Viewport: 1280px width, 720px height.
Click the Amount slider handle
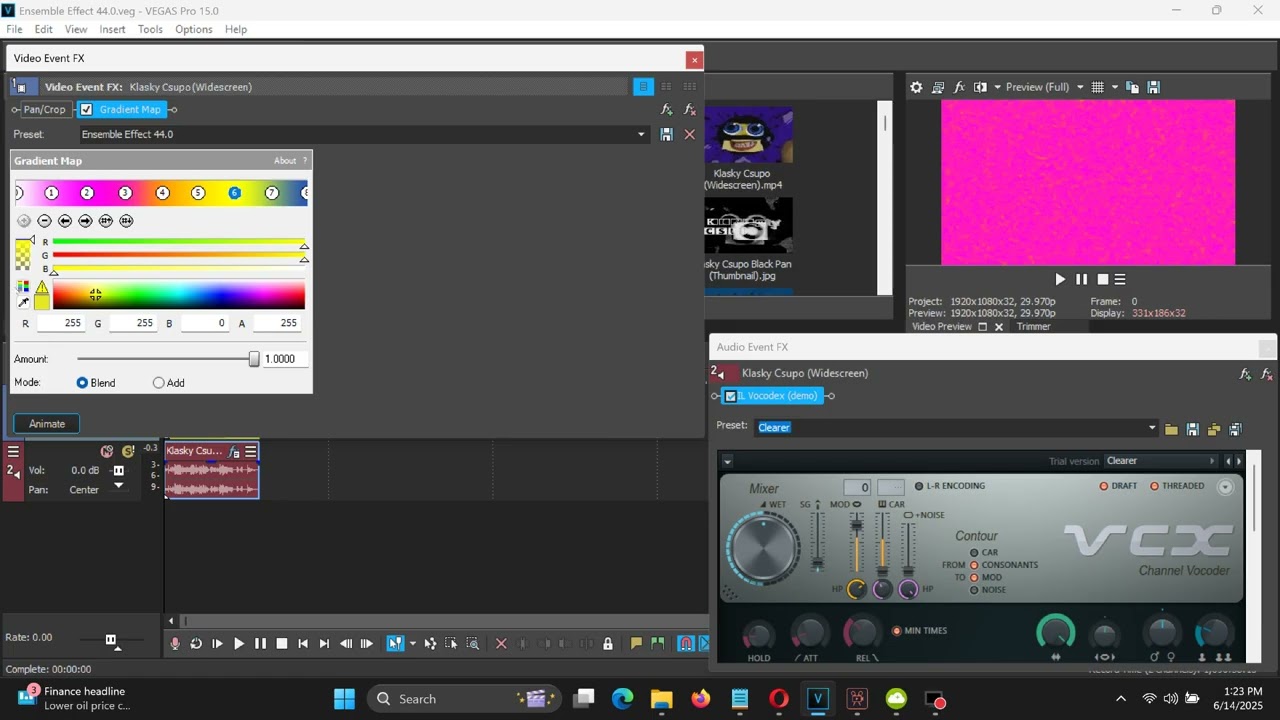254,359
